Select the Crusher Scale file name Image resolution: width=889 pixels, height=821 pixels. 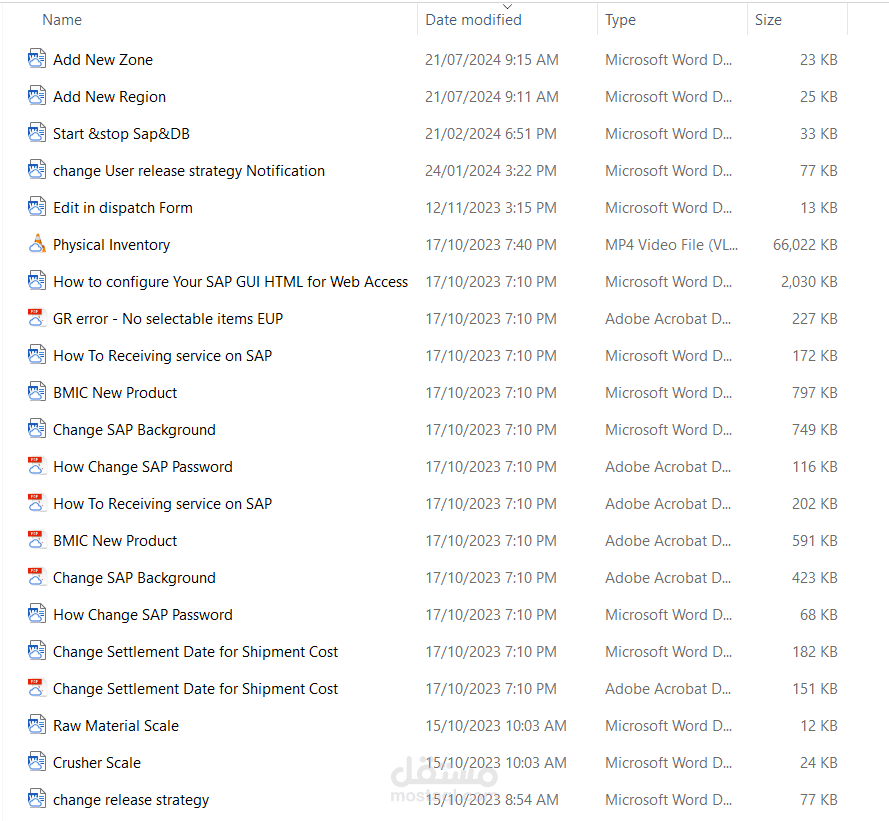97,763
